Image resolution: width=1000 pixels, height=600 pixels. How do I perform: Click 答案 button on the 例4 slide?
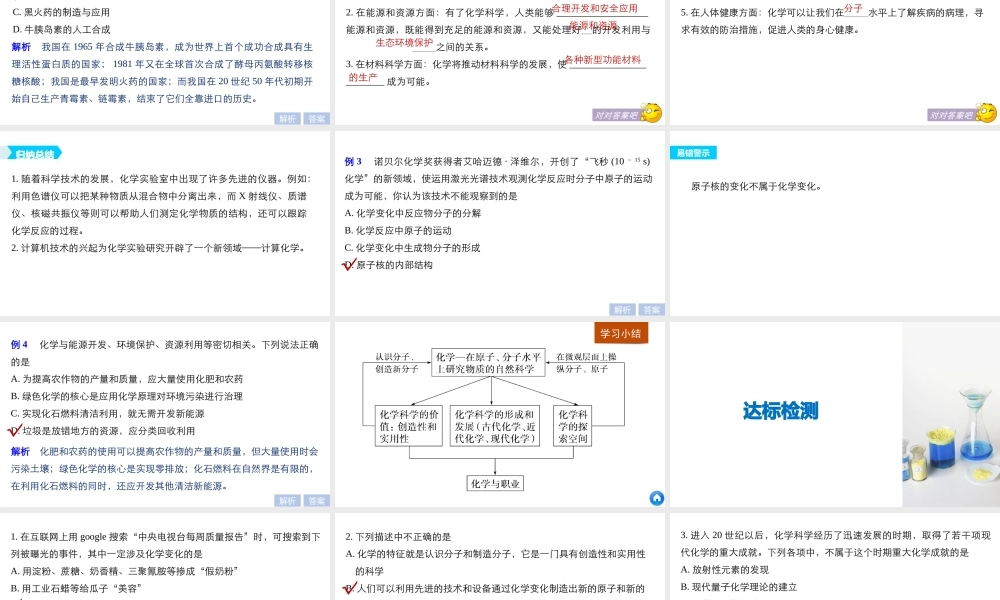[x=316, y=501]
